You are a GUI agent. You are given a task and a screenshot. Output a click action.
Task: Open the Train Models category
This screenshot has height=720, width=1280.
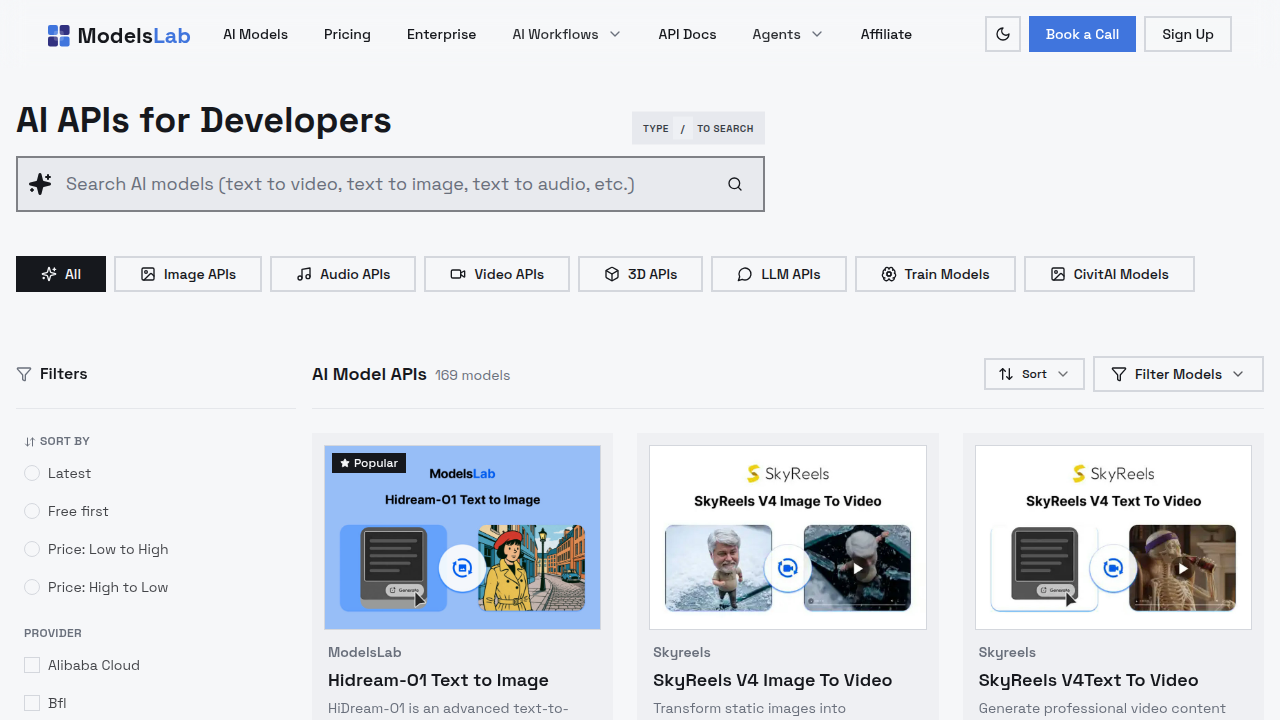(x=935, y=274)
